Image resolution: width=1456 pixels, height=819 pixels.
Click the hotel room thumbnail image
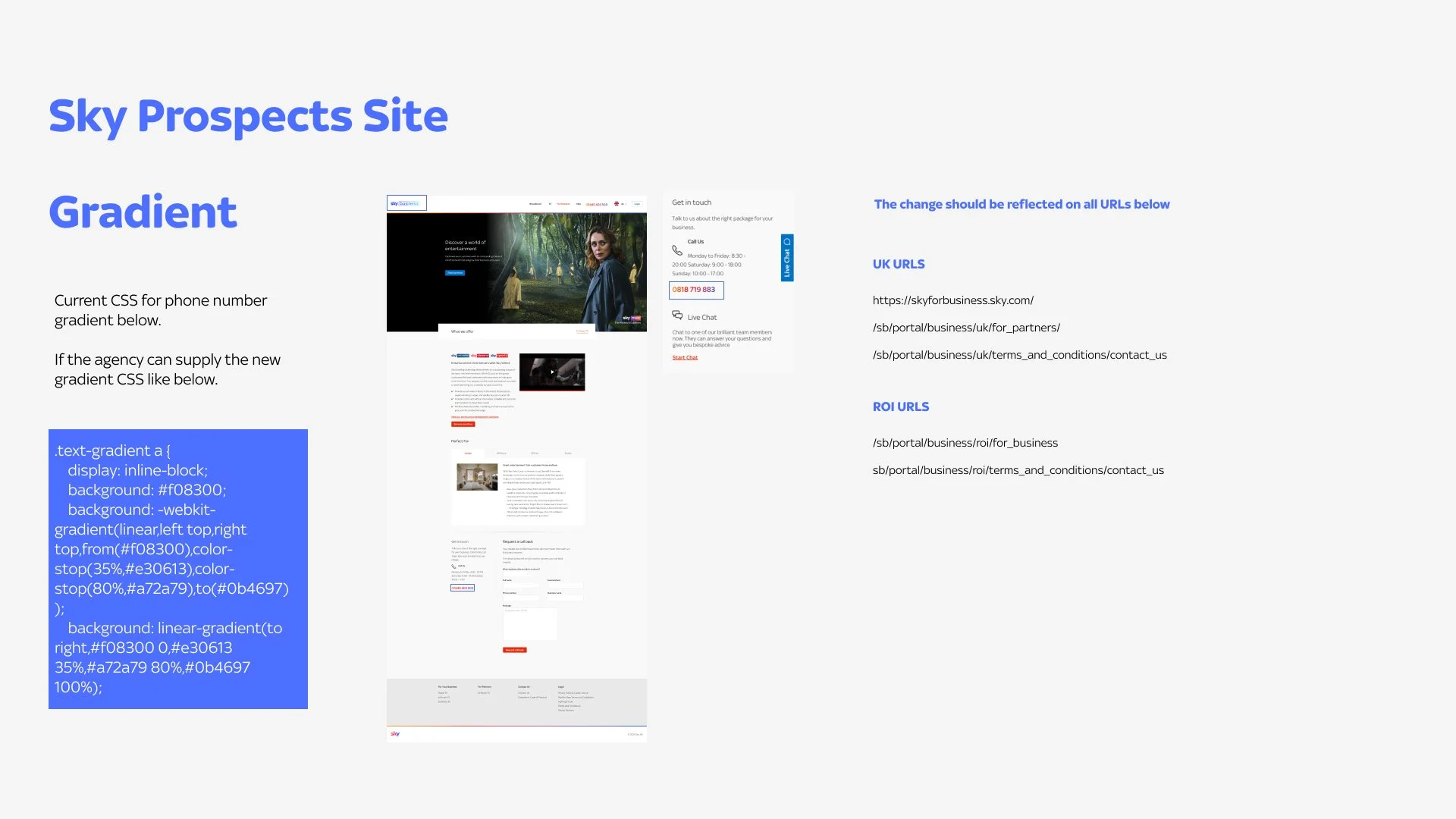(477, 477)
